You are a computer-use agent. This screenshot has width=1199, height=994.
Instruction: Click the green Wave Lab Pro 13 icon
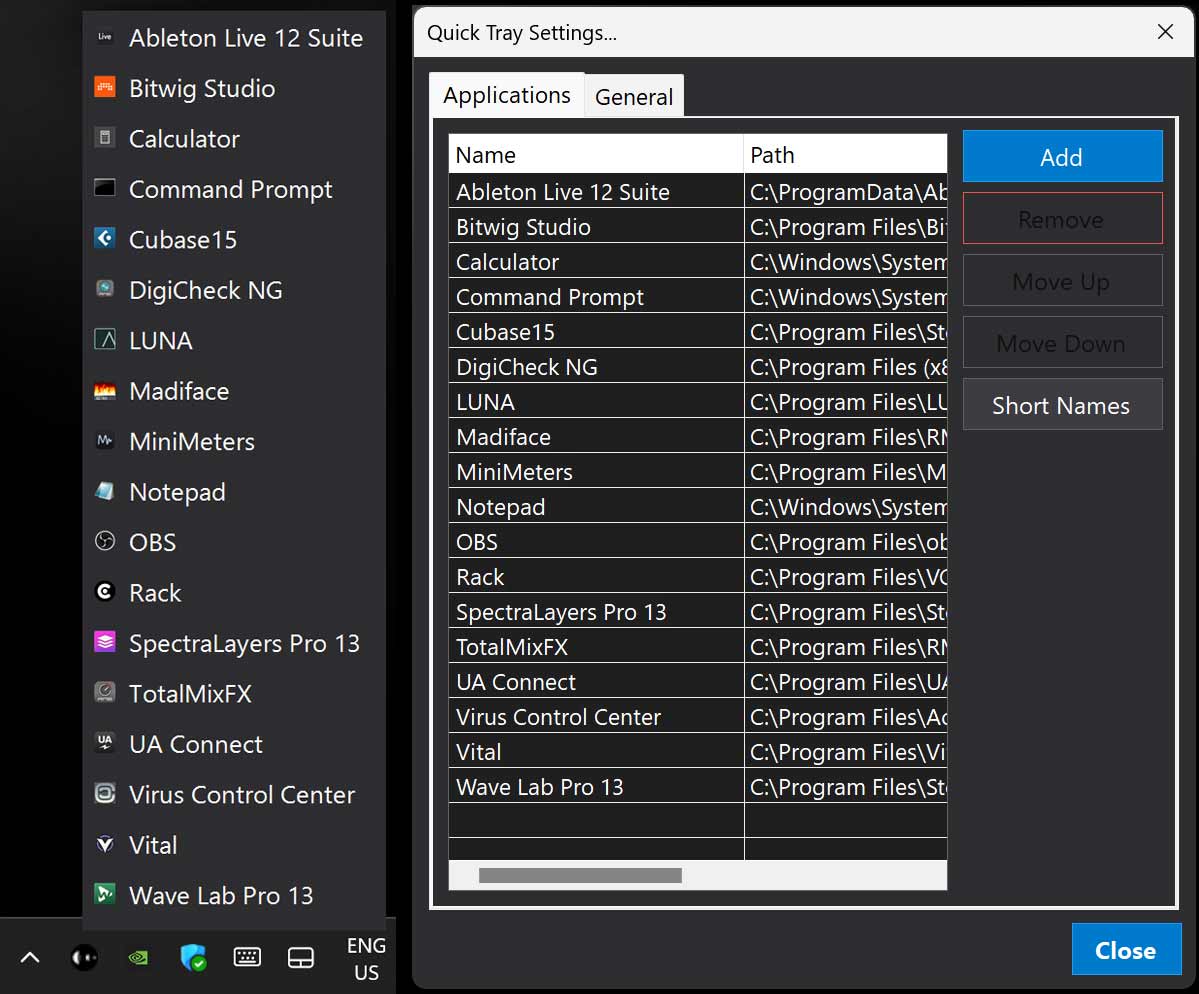click(105, 894)
